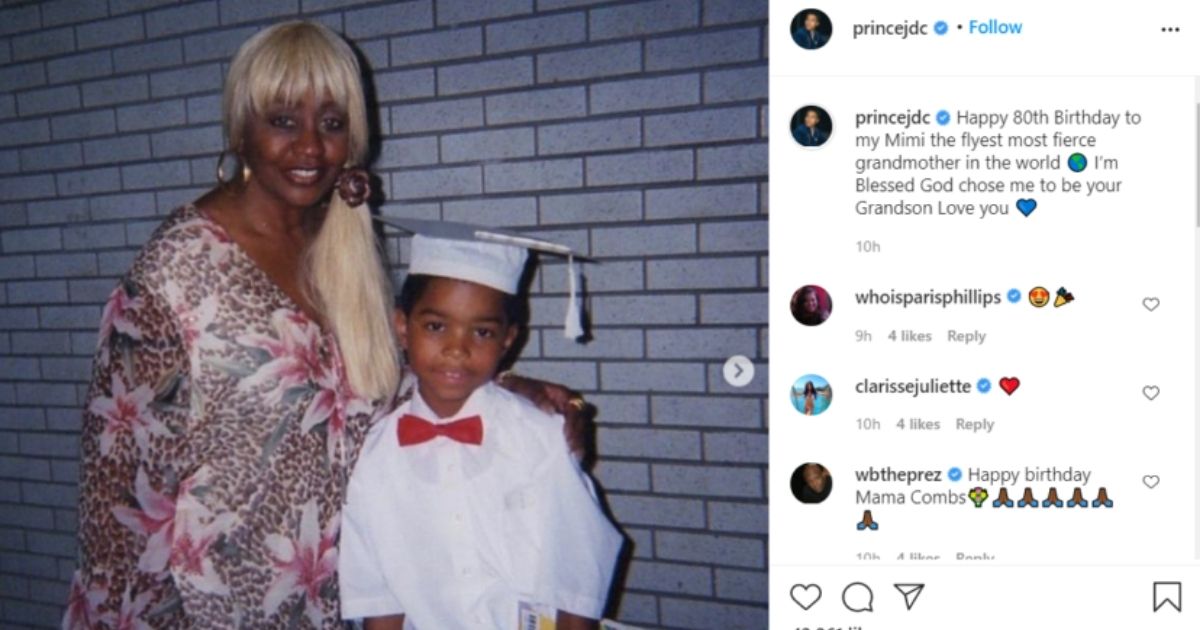Like the wbtheprez comment
The image size is (1200, 630).
pos(1151,482)
